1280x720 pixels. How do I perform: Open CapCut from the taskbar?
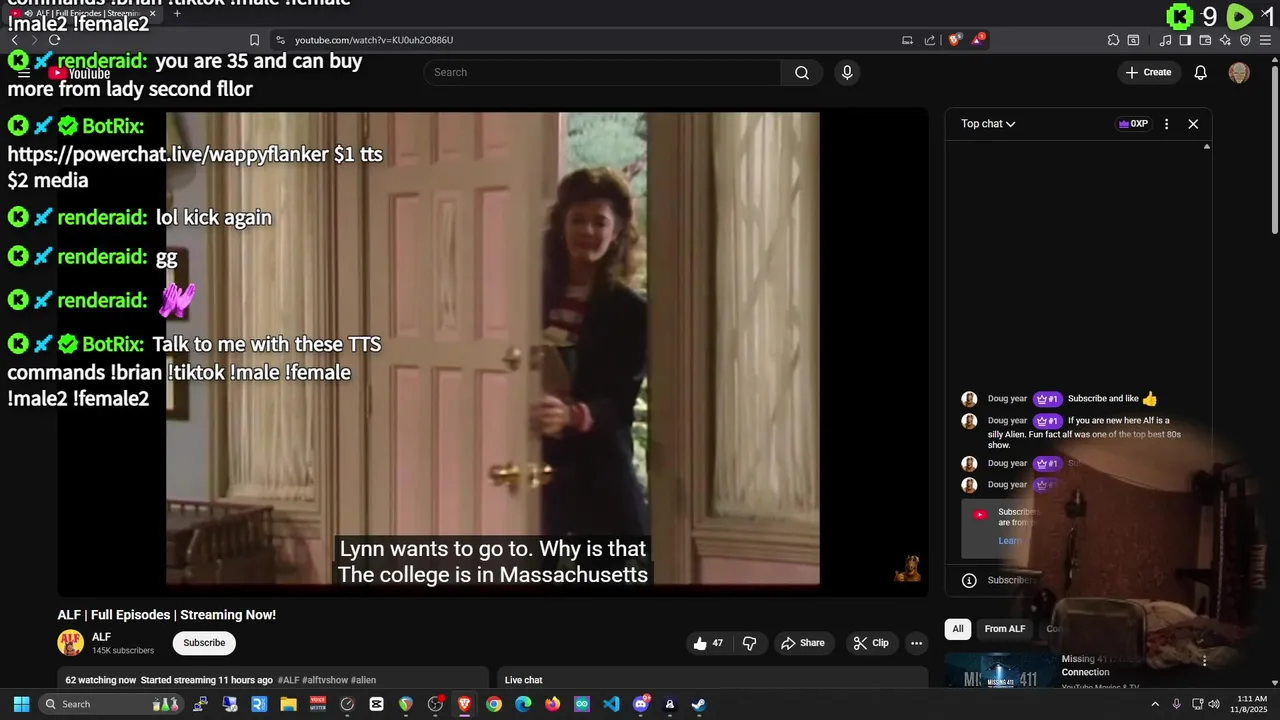(376, 704)
